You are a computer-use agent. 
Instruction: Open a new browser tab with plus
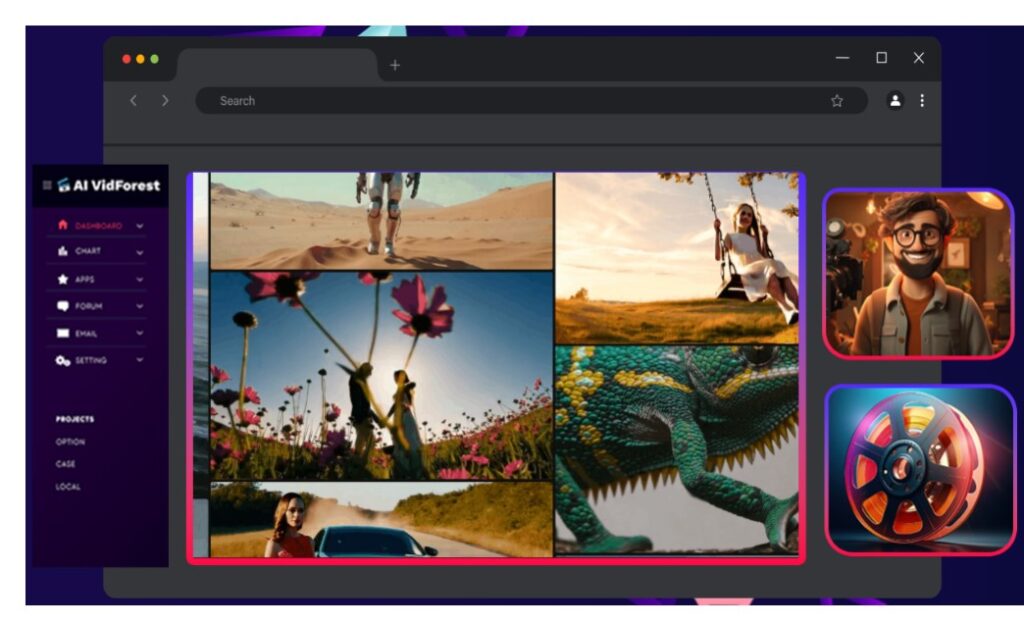pos(395,65)
